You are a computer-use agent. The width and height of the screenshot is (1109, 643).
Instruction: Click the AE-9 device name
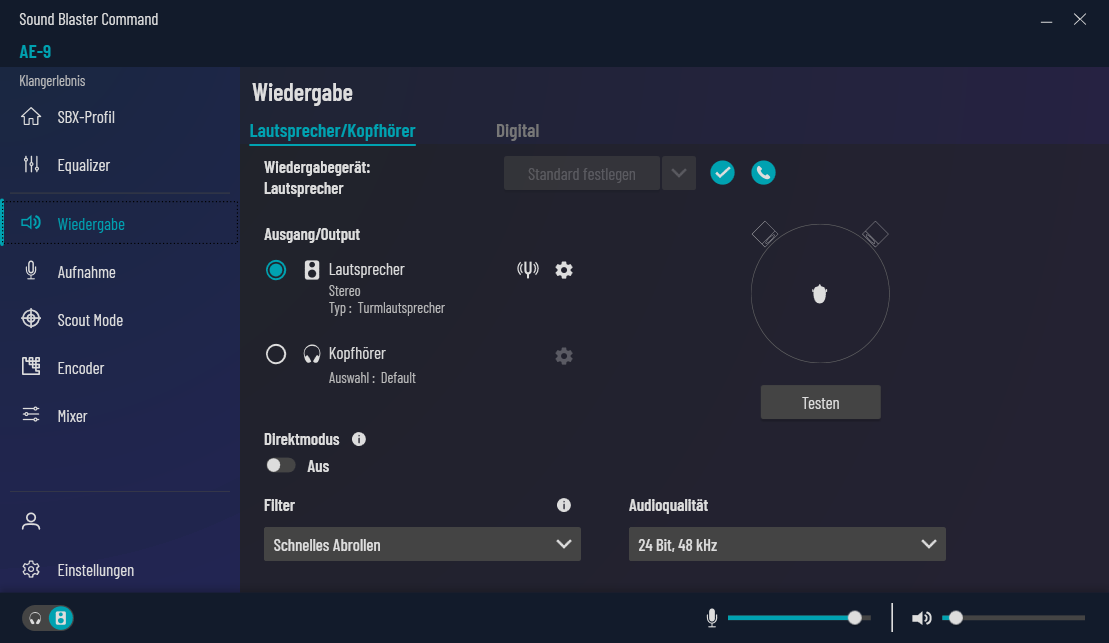pyautogui.click(x=35, y=52)
